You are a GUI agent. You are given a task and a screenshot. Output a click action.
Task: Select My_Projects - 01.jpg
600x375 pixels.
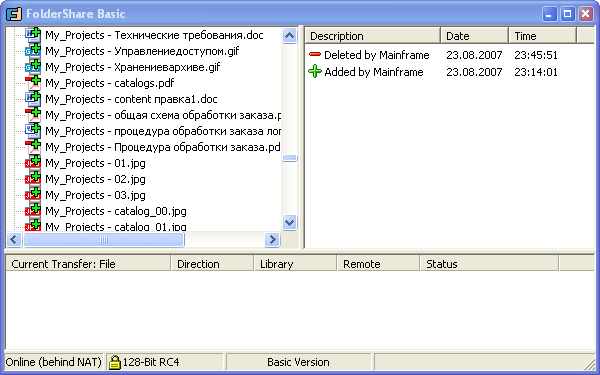(x=95, y=163)
